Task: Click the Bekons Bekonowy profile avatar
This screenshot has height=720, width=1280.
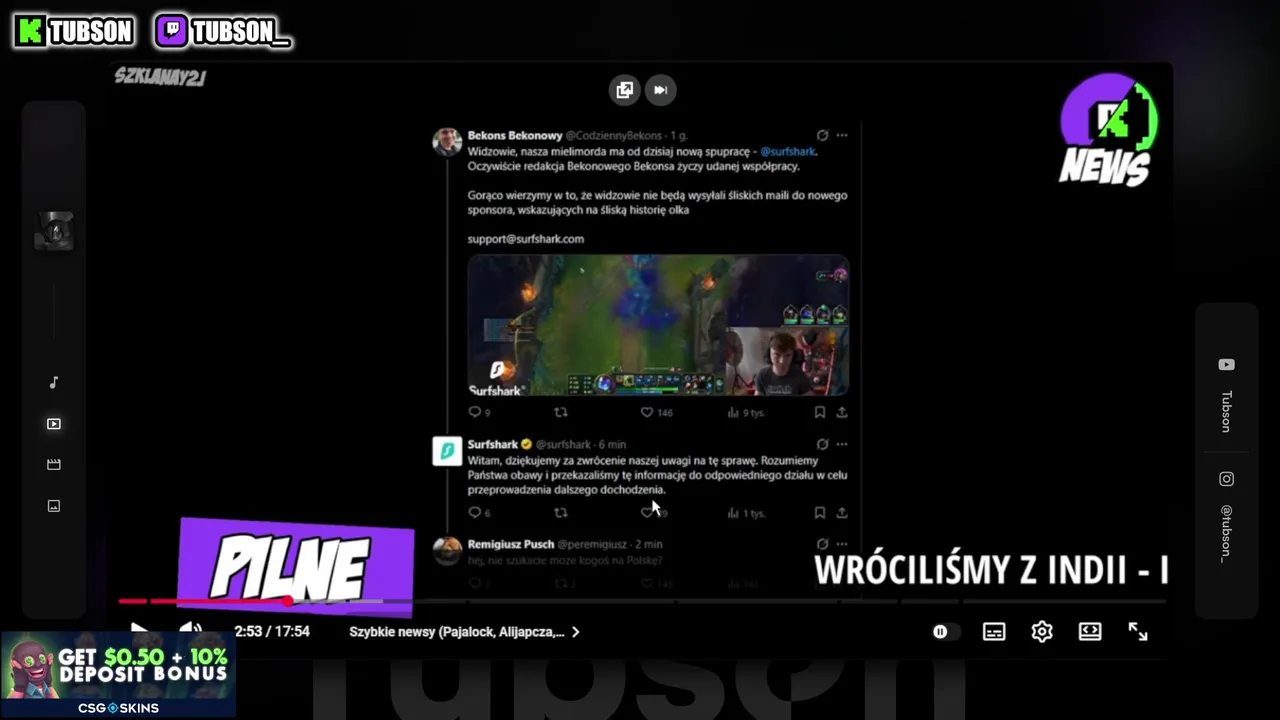Action: tap(447, 142)
